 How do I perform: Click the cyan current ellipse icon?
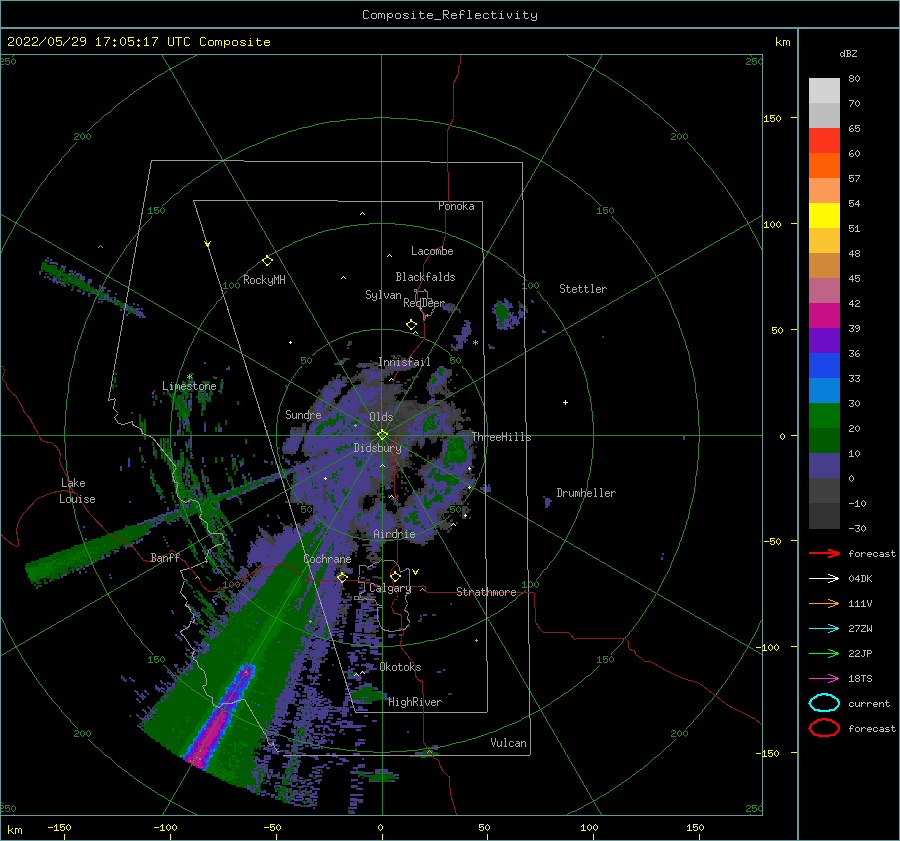click(824, 703)
